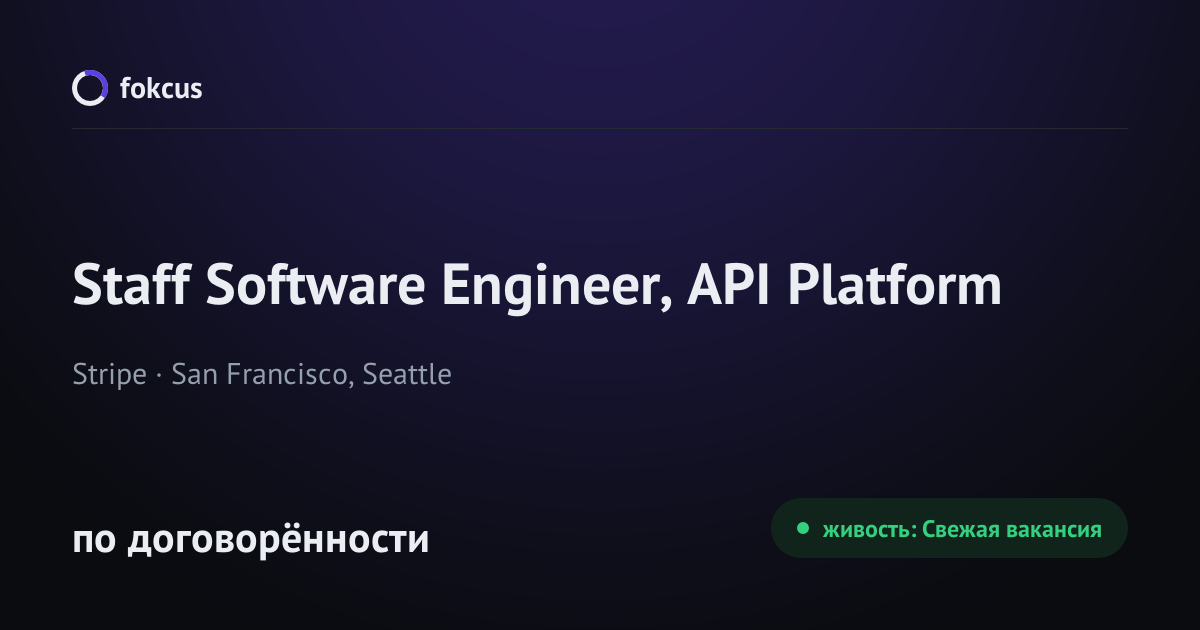Image resolution: width=1200 pixels, height=630 pixels.
Task: Click the Stripe · San Francisco, Seattle line
Action: point(262,375)
